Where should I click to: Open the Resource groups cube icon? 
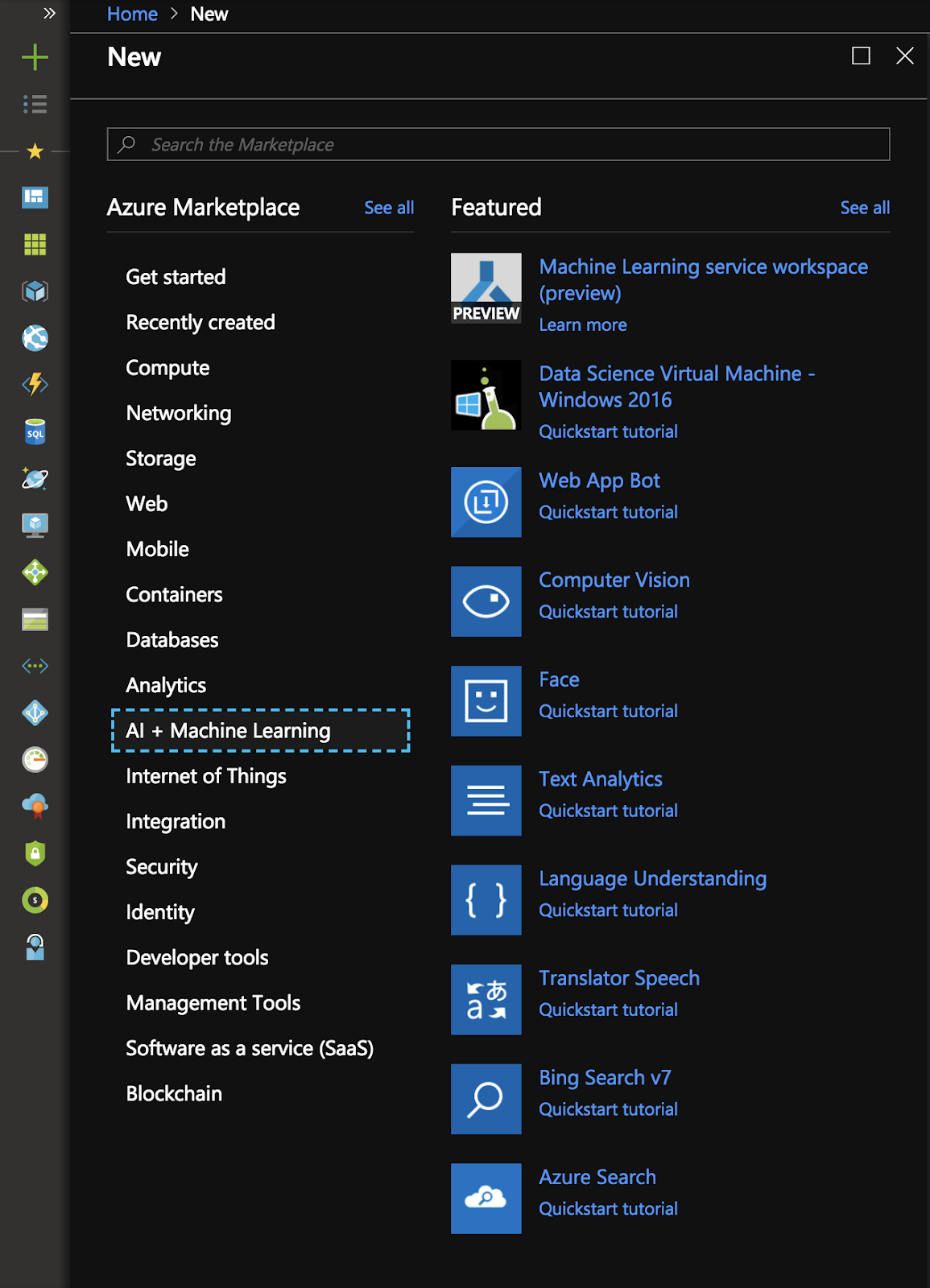click(x=35, y=291)
